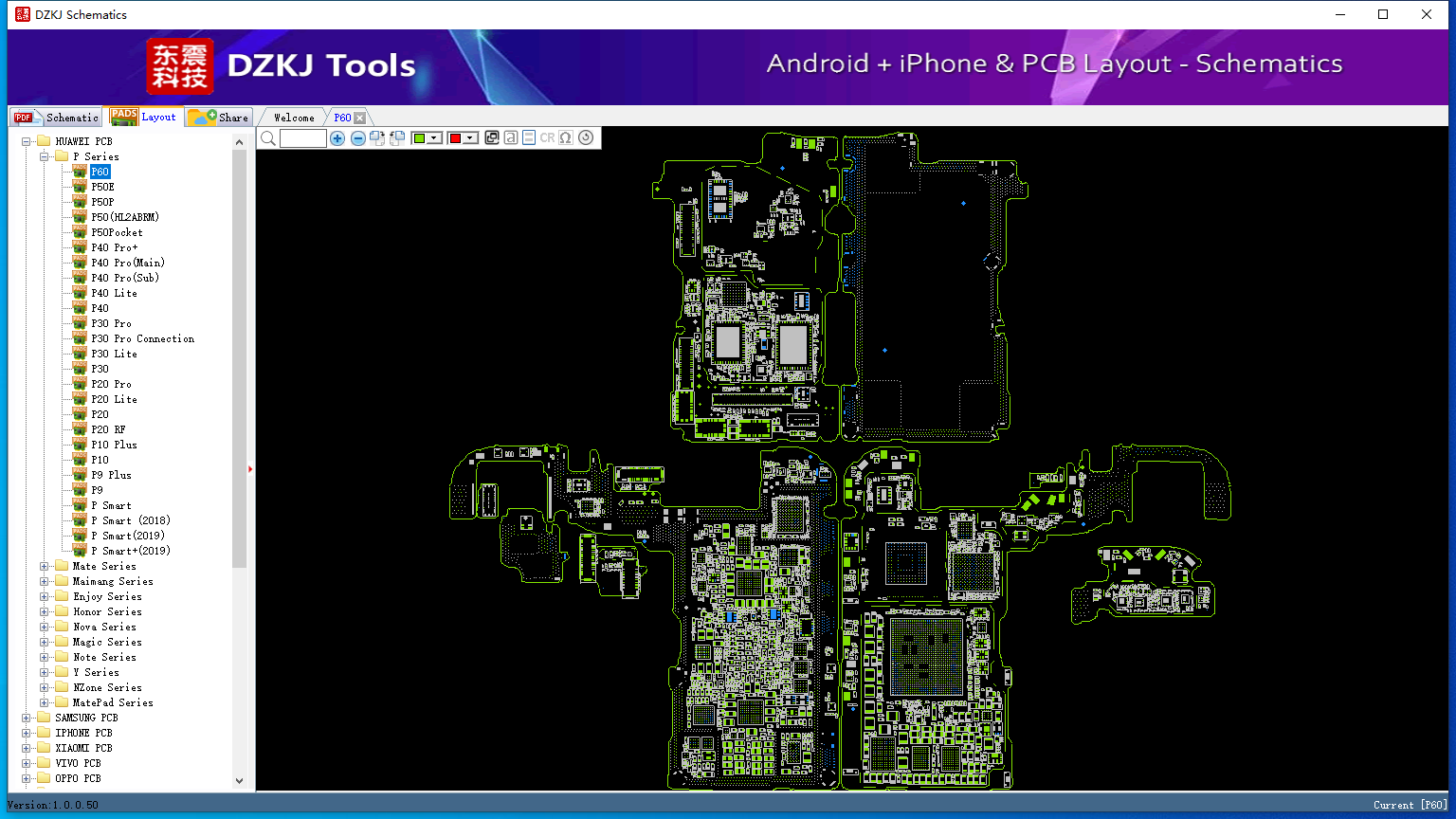Click the circular reset view icon
This screenshot has height=819, width=1456.
pyautogui.click(x=586, y=137)
